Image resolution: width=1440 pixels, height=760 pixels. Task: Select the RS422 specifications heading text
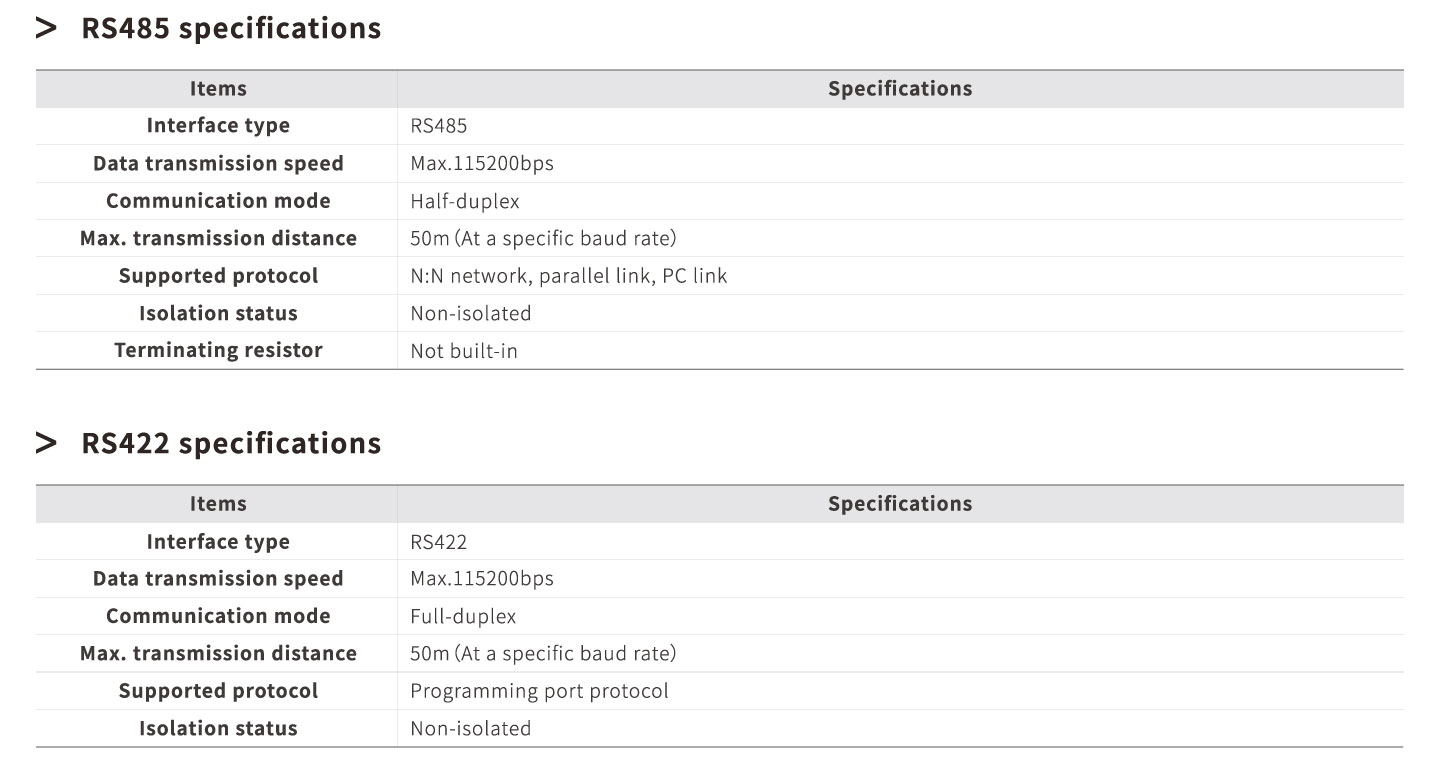point(231,443)
